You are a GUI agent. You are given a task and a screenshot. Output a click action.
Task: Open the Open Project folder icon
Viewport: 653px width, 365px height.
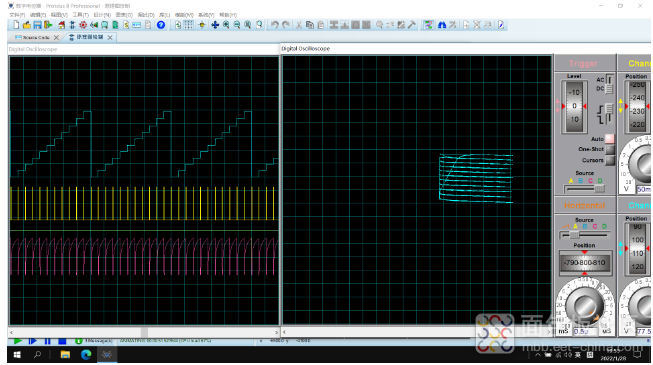coord(27,25)
